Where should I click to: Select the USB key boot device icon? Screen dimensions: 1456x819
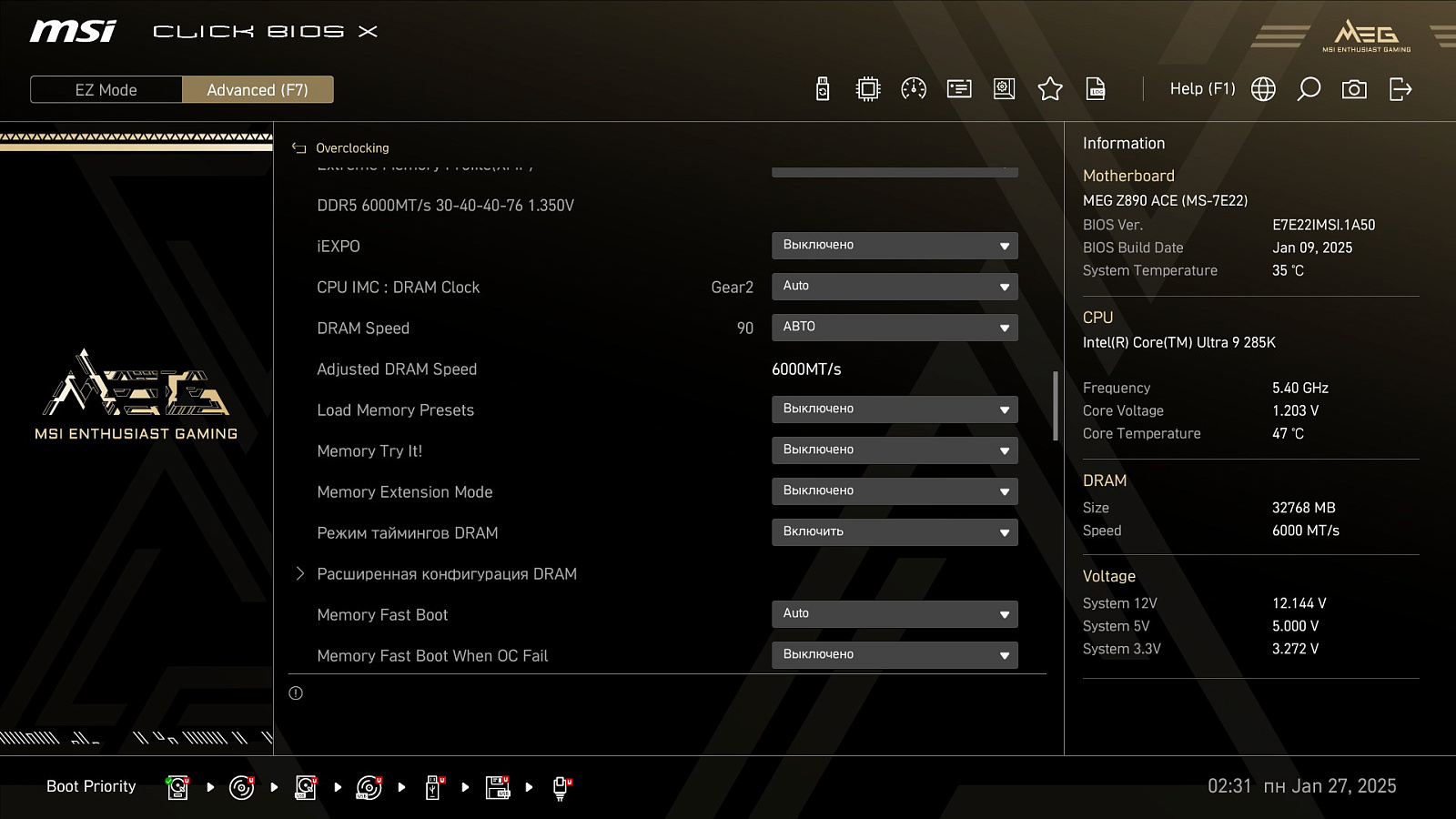click(434, 787)
